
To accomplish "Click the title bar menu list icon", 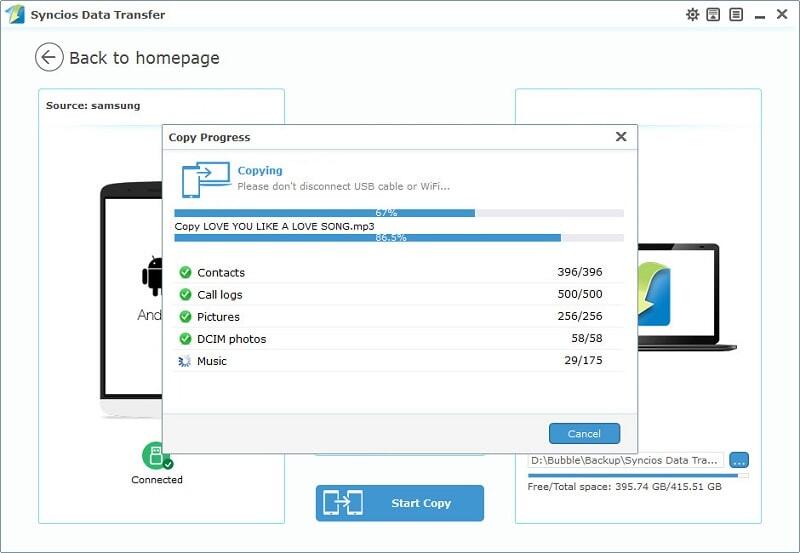I will pos(736,15).
